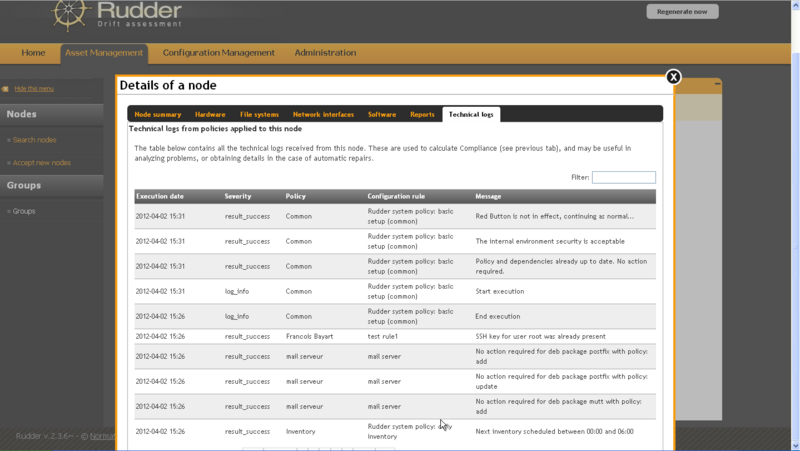Screen dimensions: 800x451
Task: Click the 'Francois Bayart' policy cell
Action: click(309, 336)
